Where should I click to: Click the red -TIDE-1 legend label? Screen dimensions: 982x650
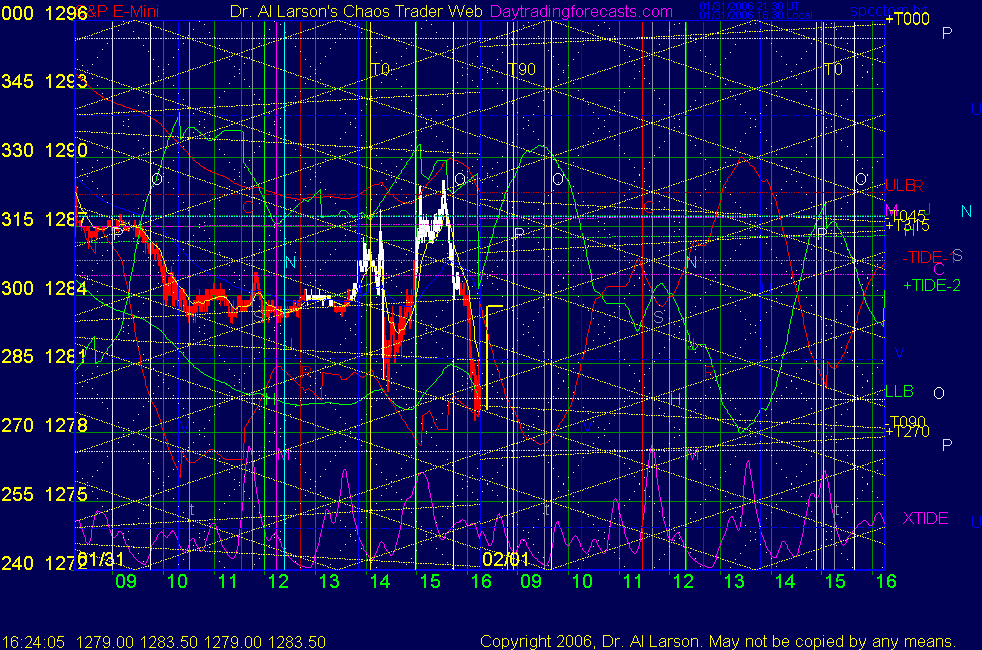click(x=929, y=257)
